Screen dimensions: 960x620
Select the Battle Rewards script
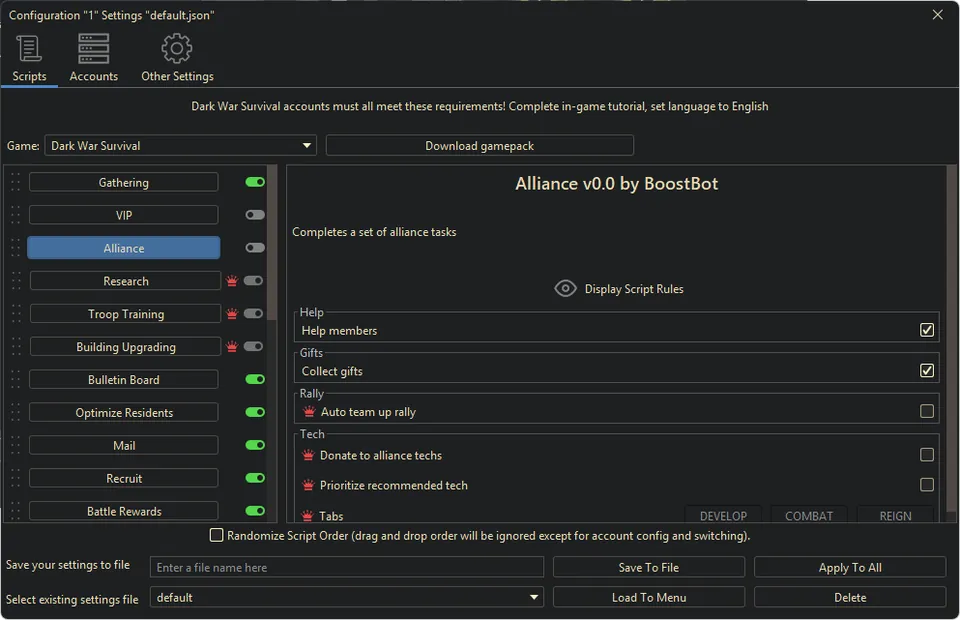tap(124, 511)
